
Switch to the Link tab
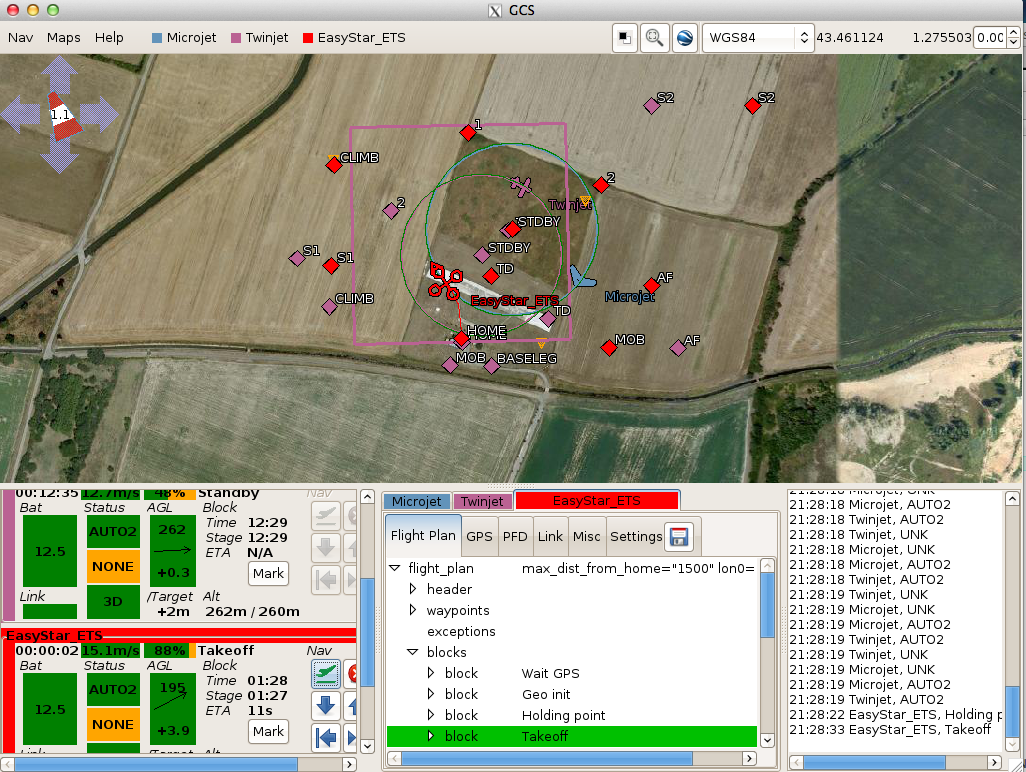pyautogui.click(x=550, y=536)
